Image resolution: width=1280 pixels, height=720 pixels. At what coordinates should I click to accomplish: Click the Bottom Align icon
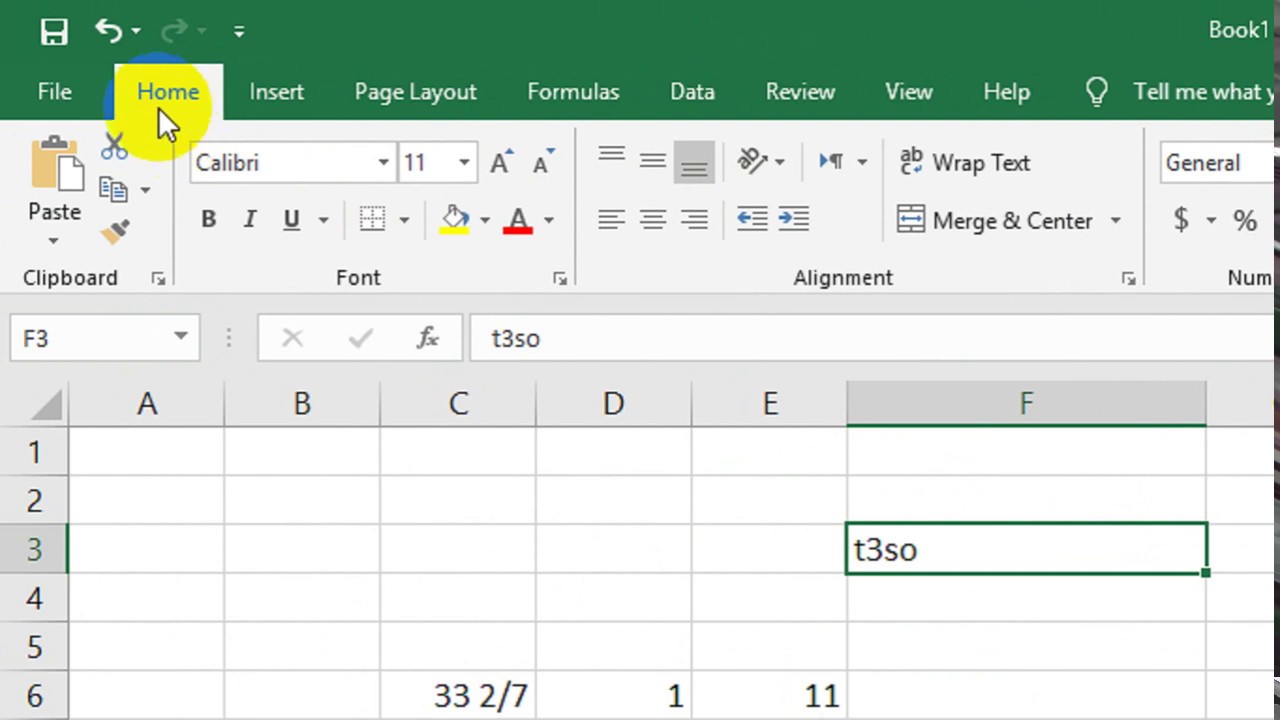click(694, 161)
